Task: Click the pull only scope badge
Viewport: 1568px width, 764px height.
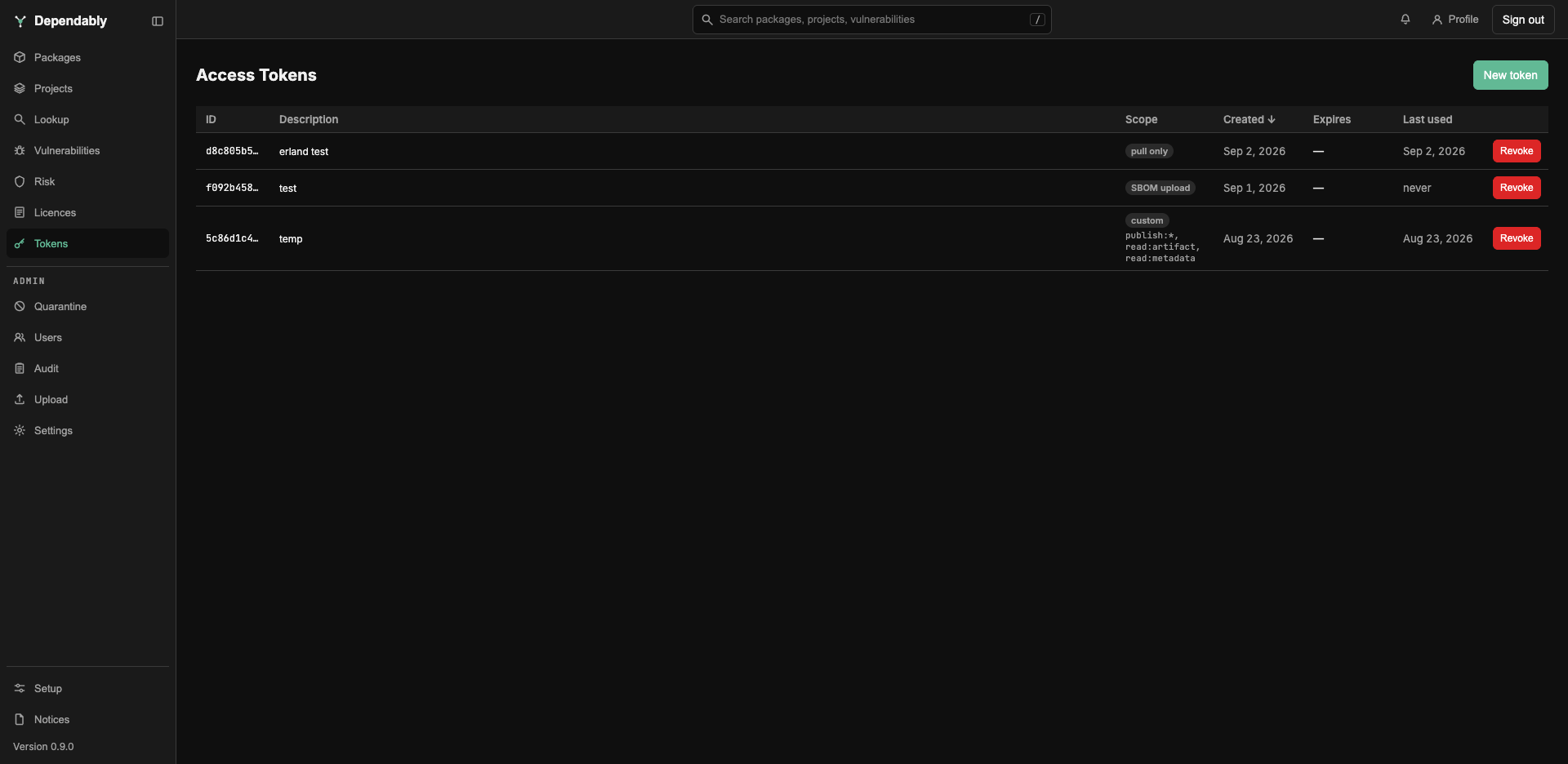Action: tap(1149, 151)
